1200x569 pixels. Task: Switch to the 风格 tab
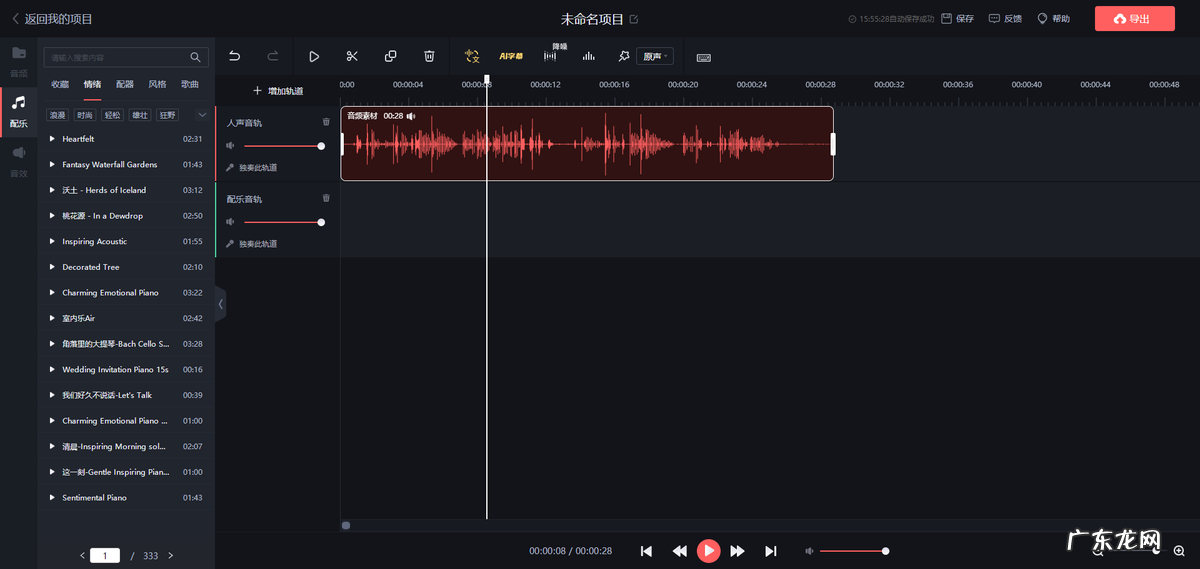coord(157,85)
